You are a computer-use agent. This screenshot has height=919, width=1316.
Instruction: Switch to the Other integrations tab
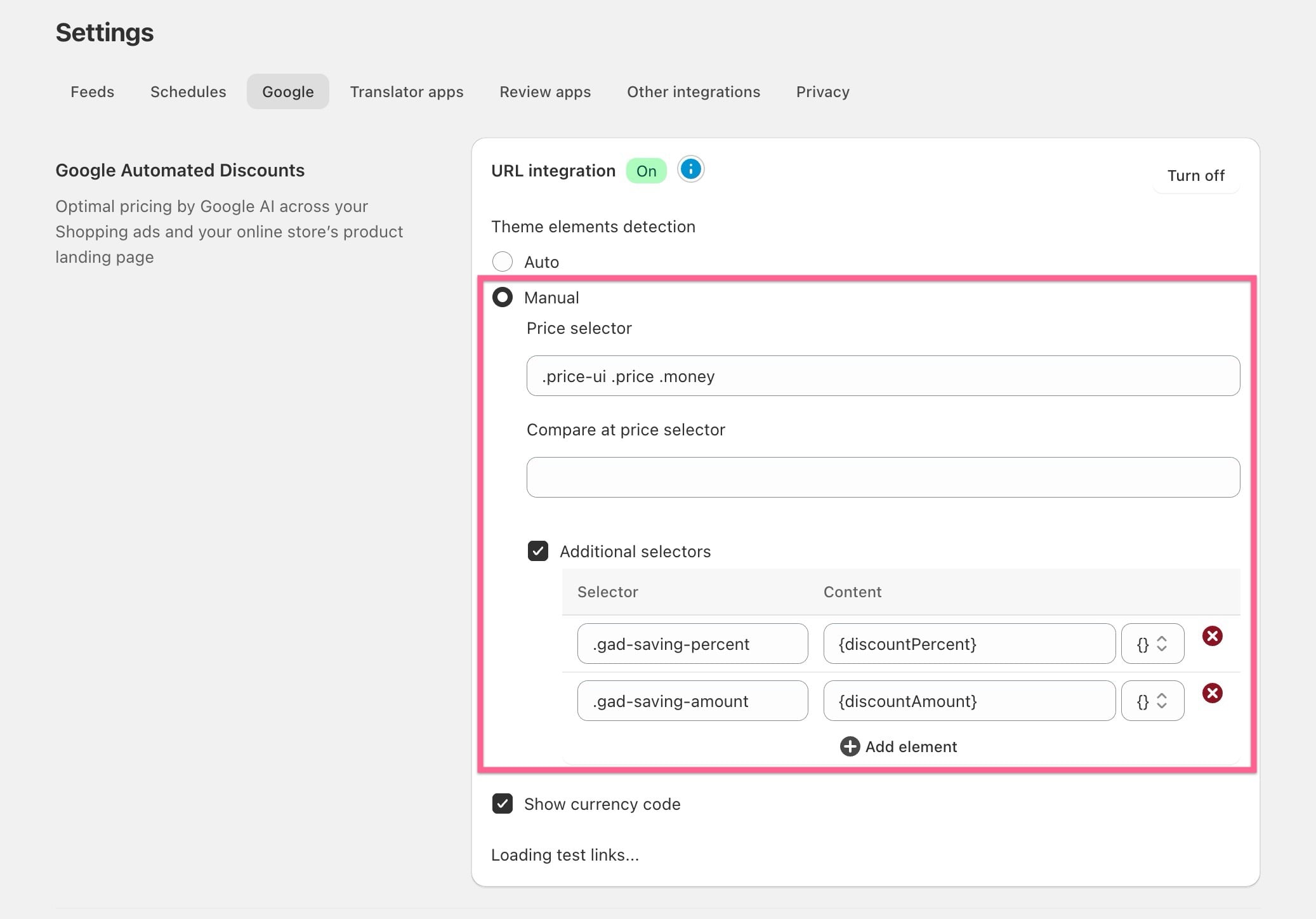tap(694, 91)
